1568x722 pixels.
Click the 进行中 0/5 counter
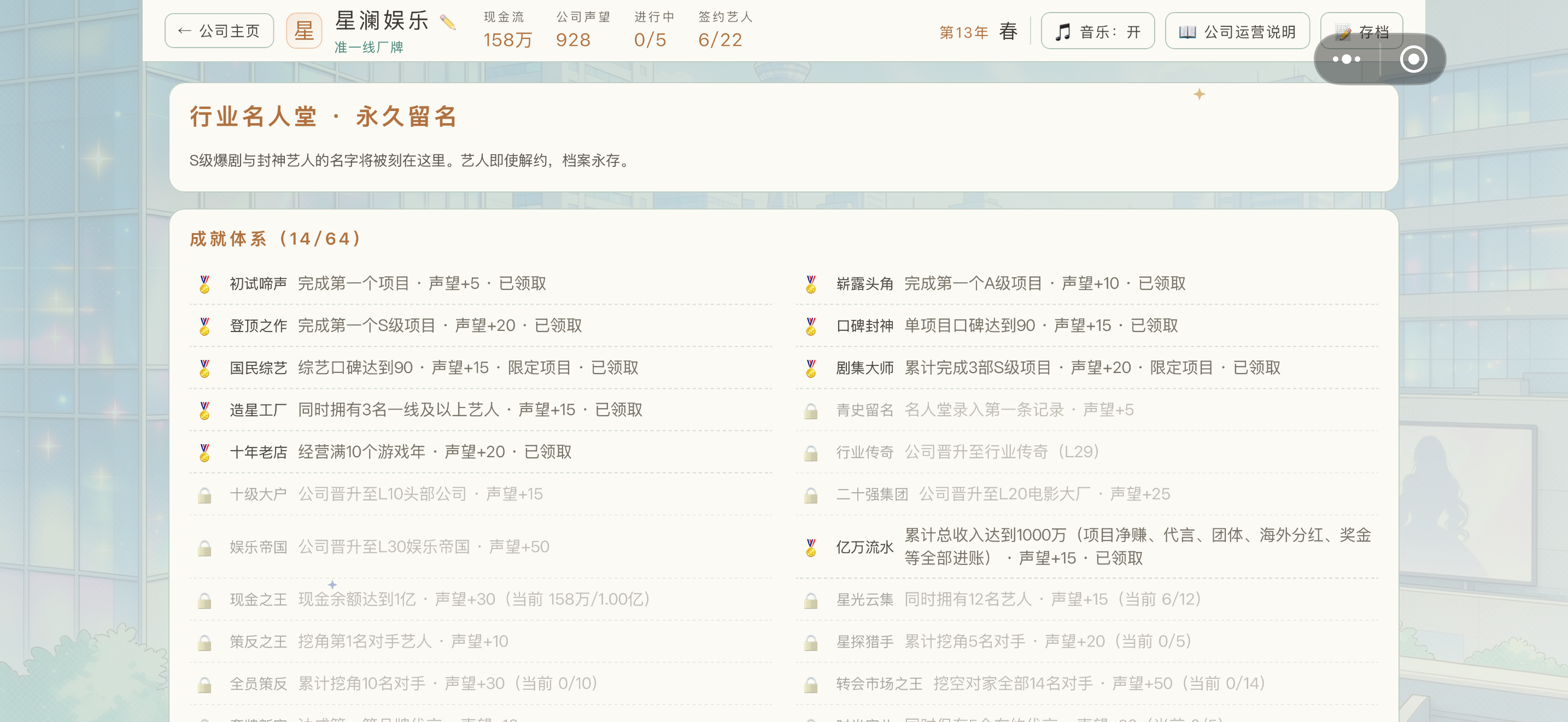pyautogui.click(x=654, y=30)
